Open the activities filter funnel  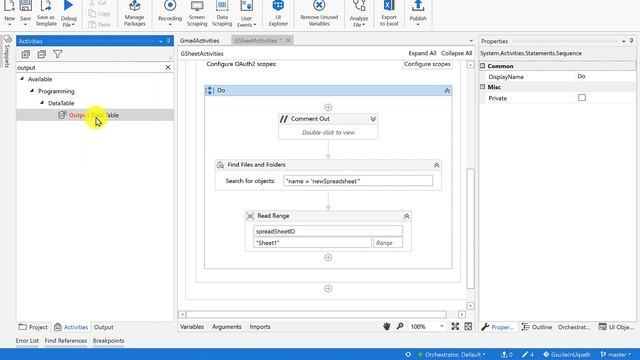[58, 54]
